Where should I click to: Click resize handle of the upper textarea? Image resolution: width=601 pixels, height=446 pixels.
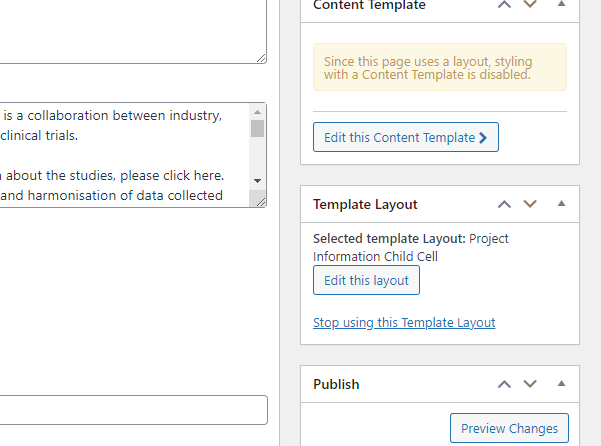click(261, 58)
